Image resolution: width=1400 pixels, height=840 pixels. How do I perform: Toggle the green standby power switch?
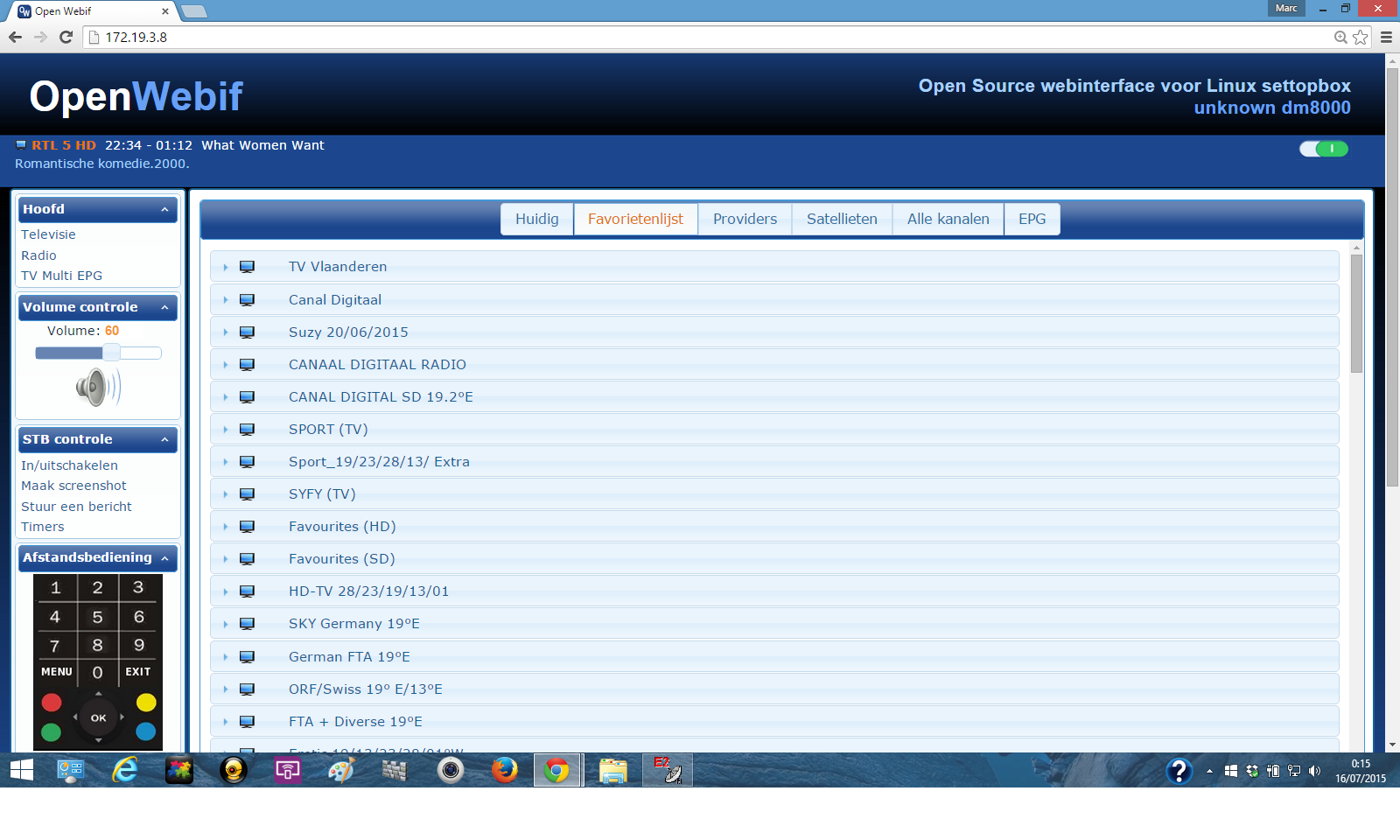1324,149
